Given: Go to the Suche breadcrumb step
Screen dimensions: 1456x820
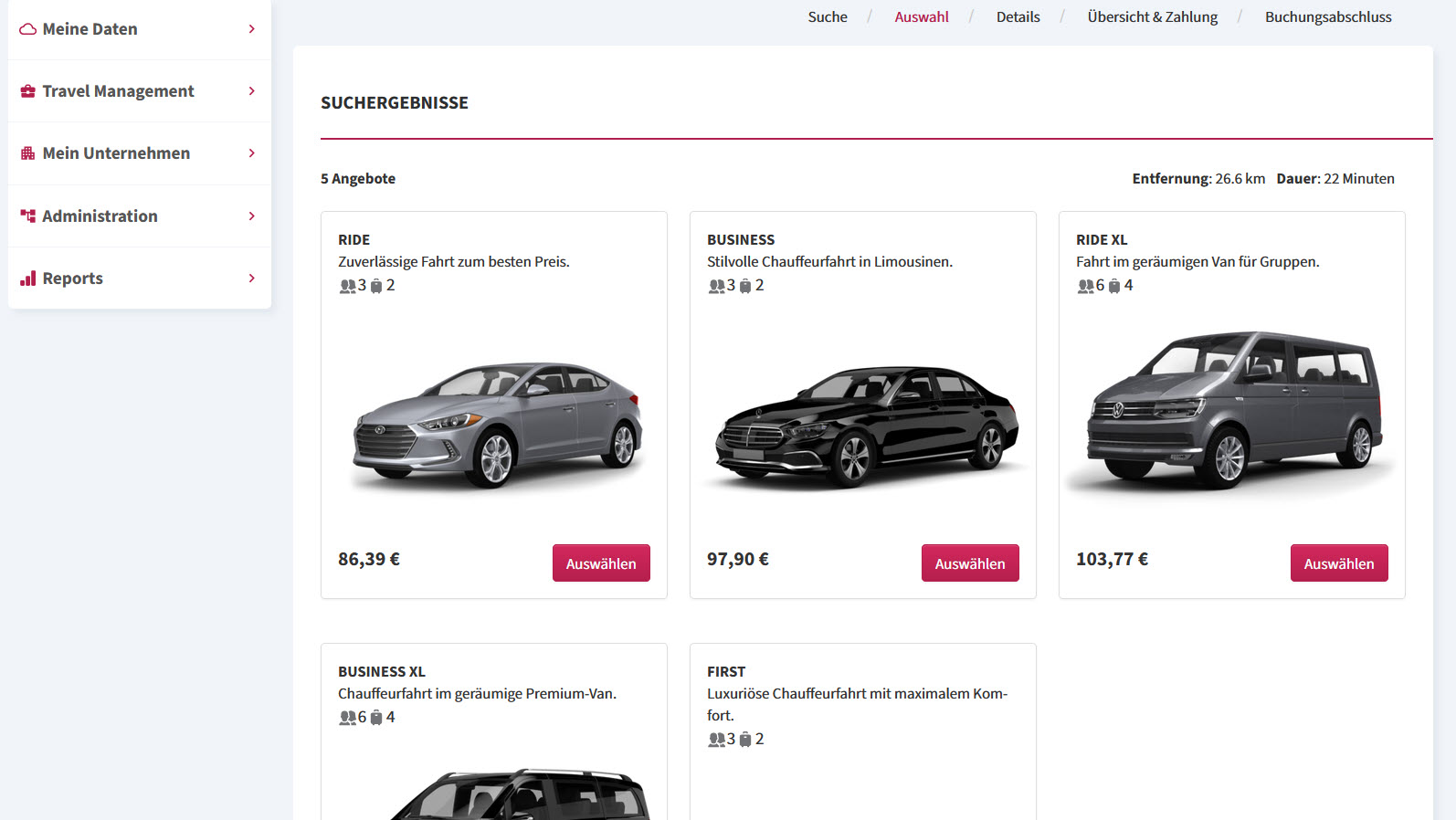Looking at the screenshot, I should [x=828, y=17].
